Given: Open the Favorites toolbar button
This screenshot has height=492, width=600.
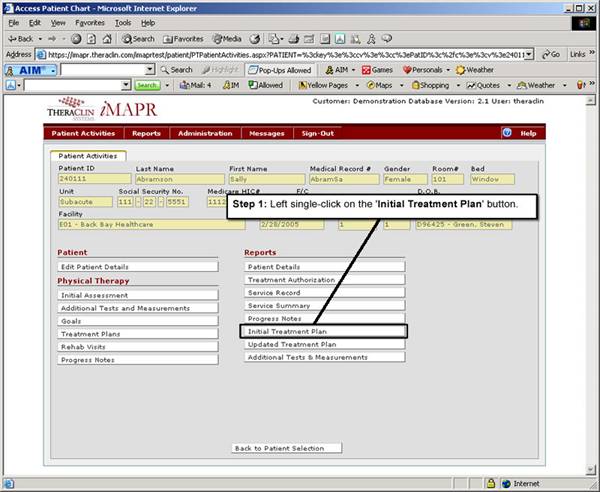Looking at the screenshot, I should coord(183,39).
